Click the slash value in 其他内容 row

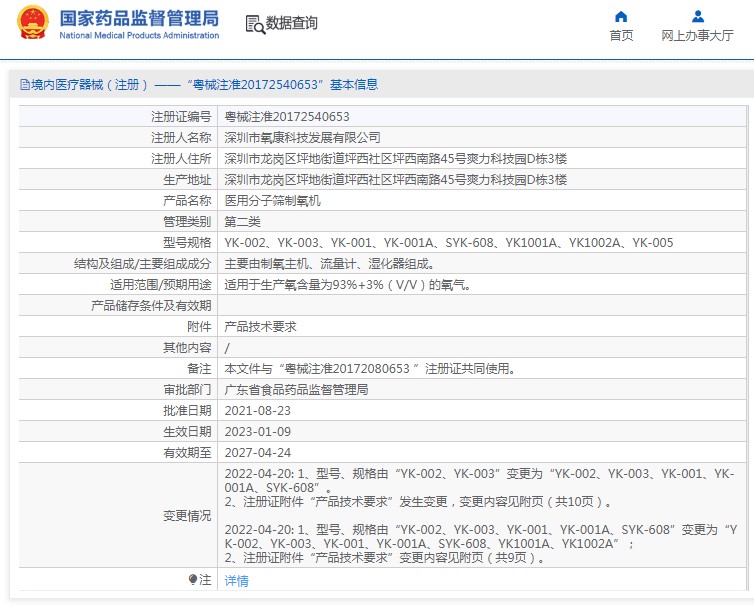click(227, 348)
